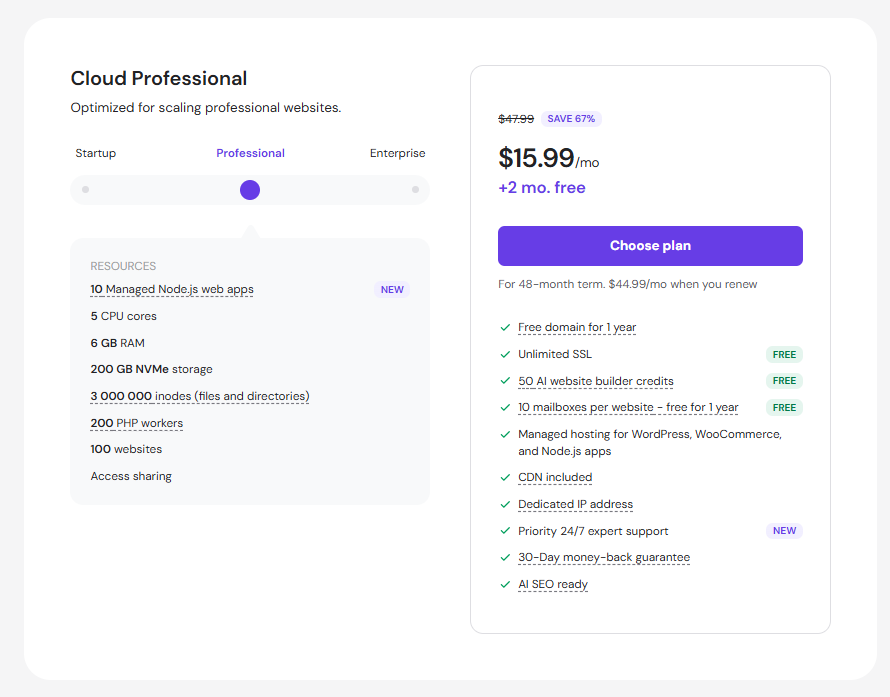The height and width of the screenshot is (697, 890).
Task: Click the struck-through $47.99 price
Action: [516, 119]
